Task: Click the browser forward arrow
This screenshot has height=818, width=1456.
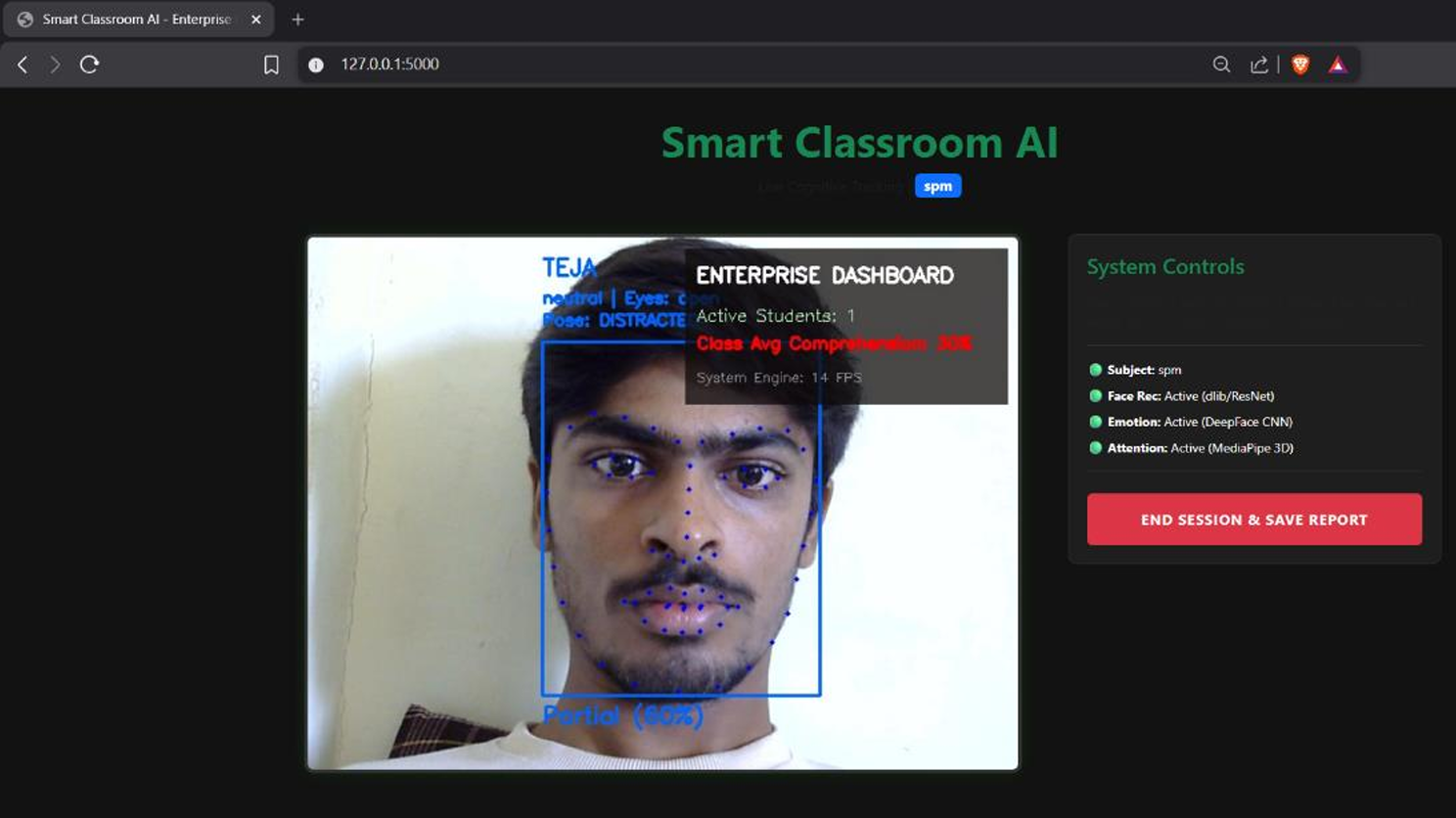Action: click(x=55, y=65)
